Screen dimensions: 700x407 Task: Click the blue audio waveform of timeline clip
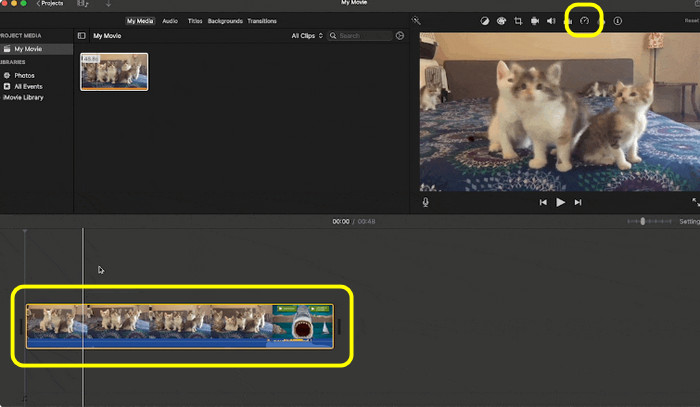point(179,343)
